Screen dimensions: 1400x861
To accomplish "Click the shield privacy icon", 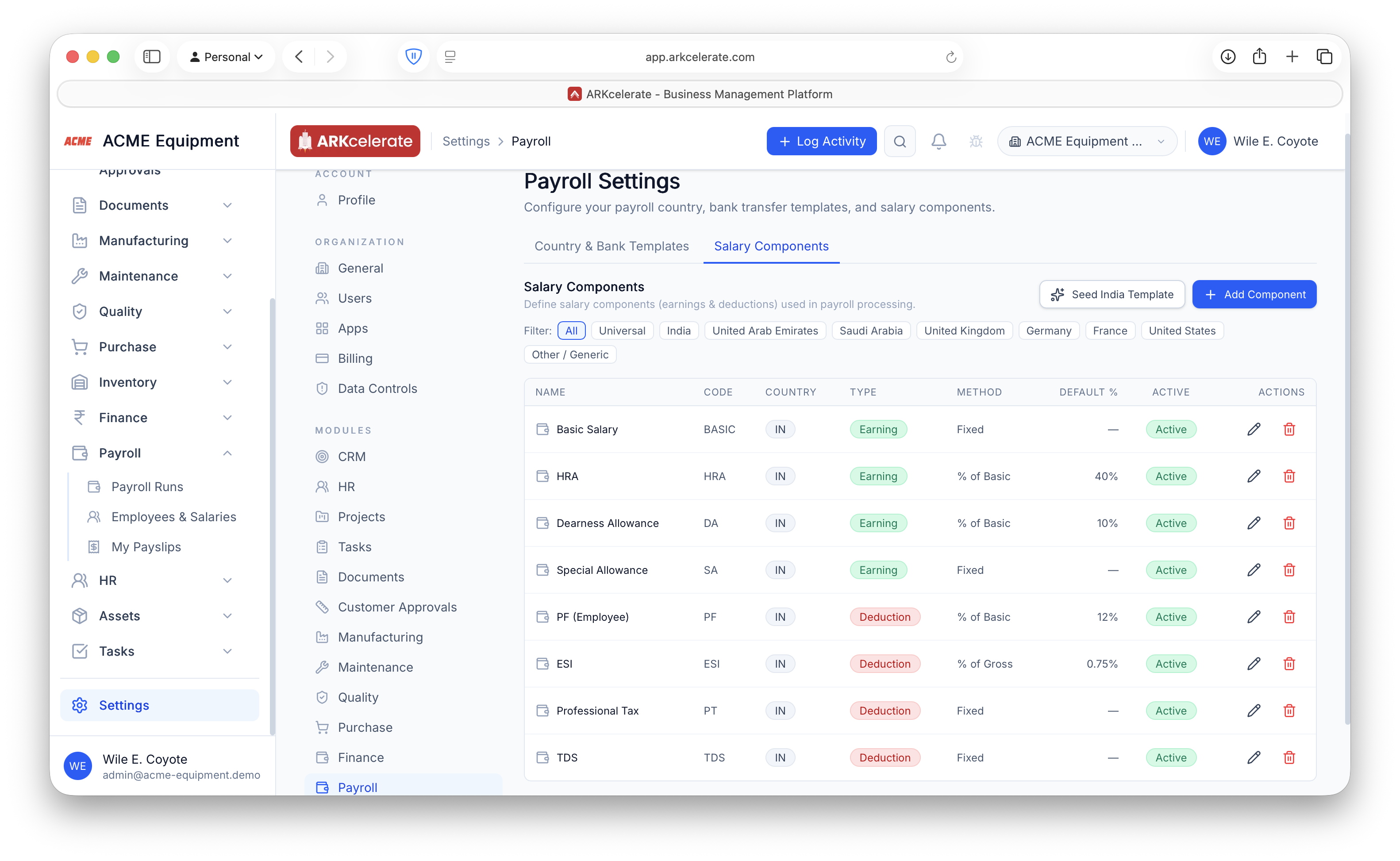I will 413,56.
